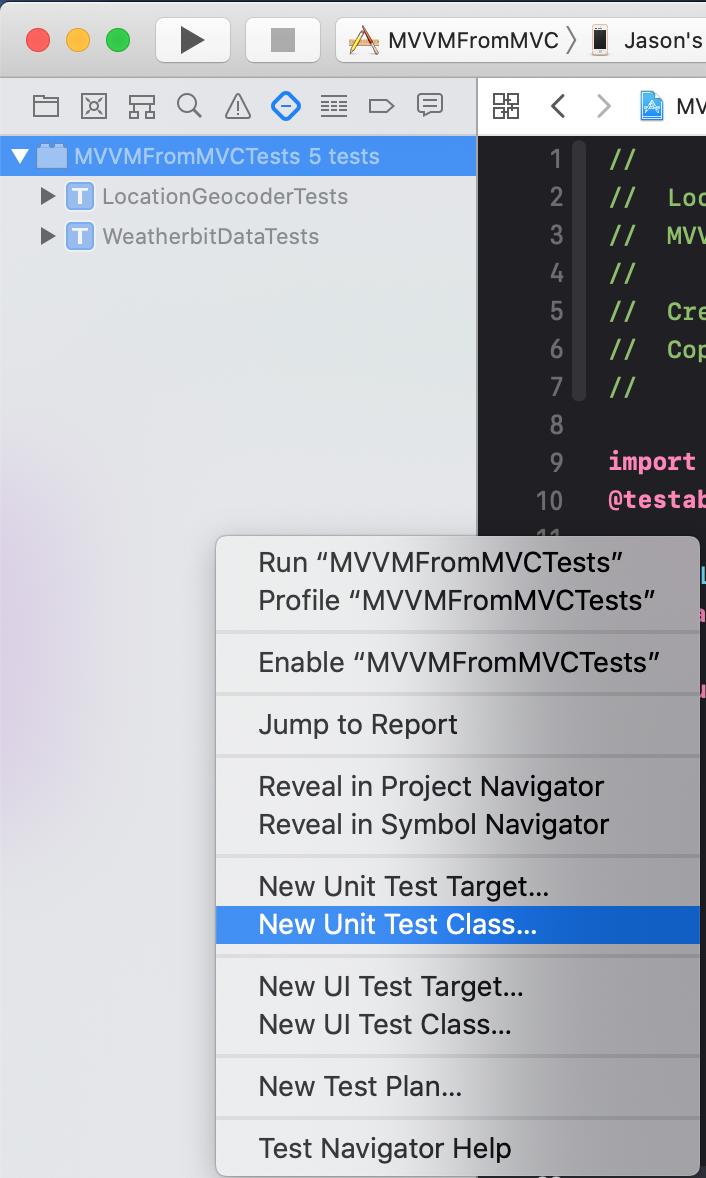
Task: Open the Debug navigator icon
Action: click(x=333, y=106)
